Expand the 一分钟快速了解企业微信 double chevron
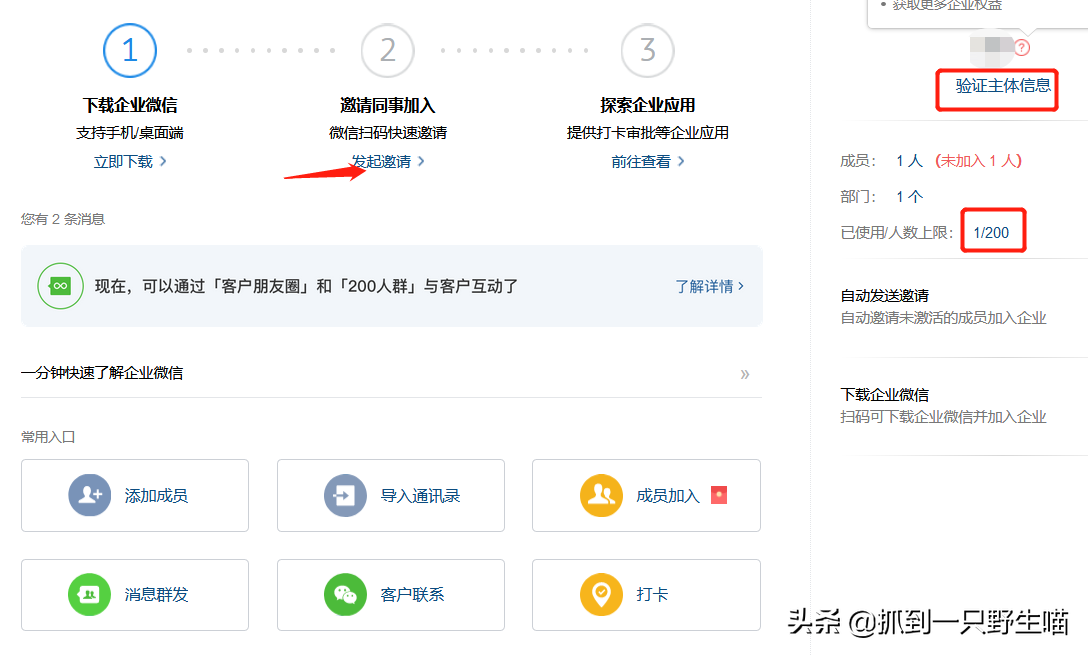1088x655 pixels. (x=745, y=375)
